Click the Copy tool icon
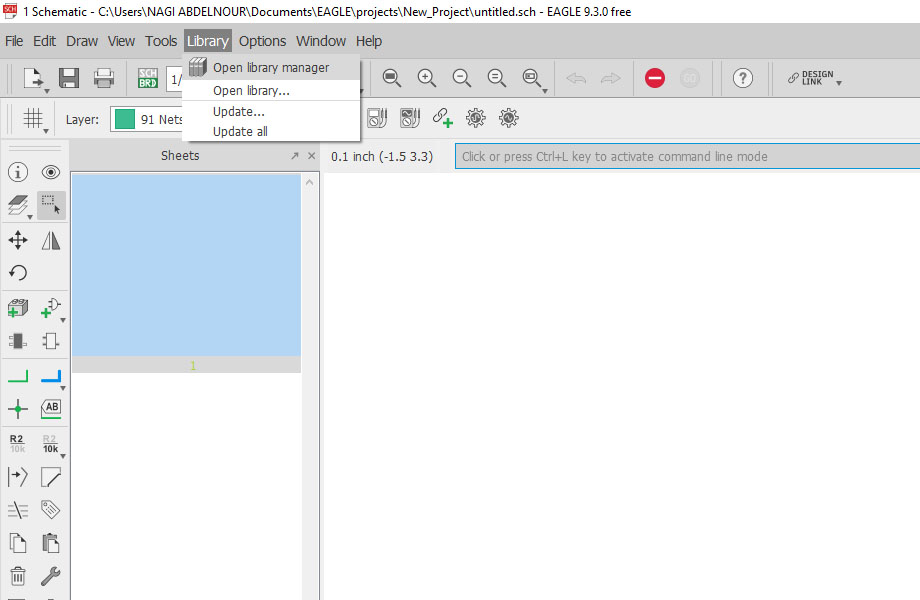Viewport: 920px width, 600px height. 18,543
